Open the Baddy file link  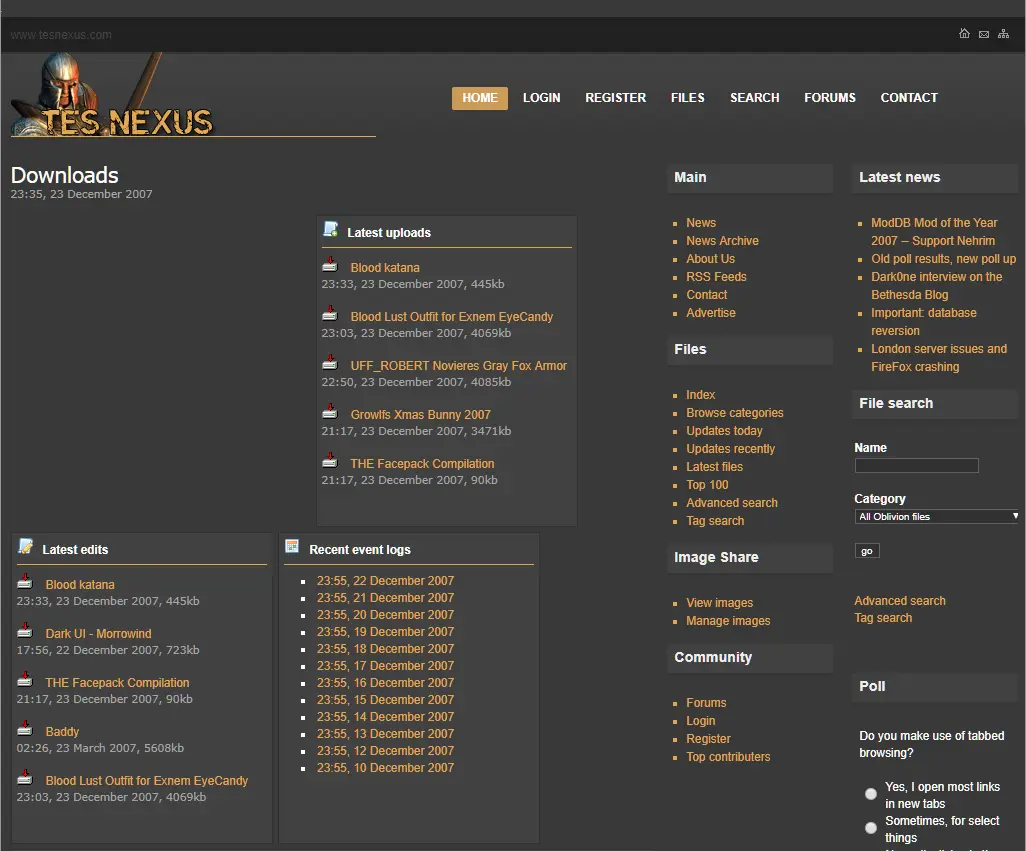point(62,732)
